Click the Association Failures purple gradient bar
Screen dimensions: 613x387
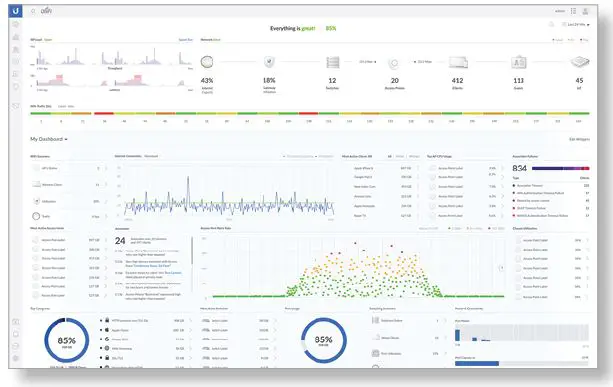(561, 168)
